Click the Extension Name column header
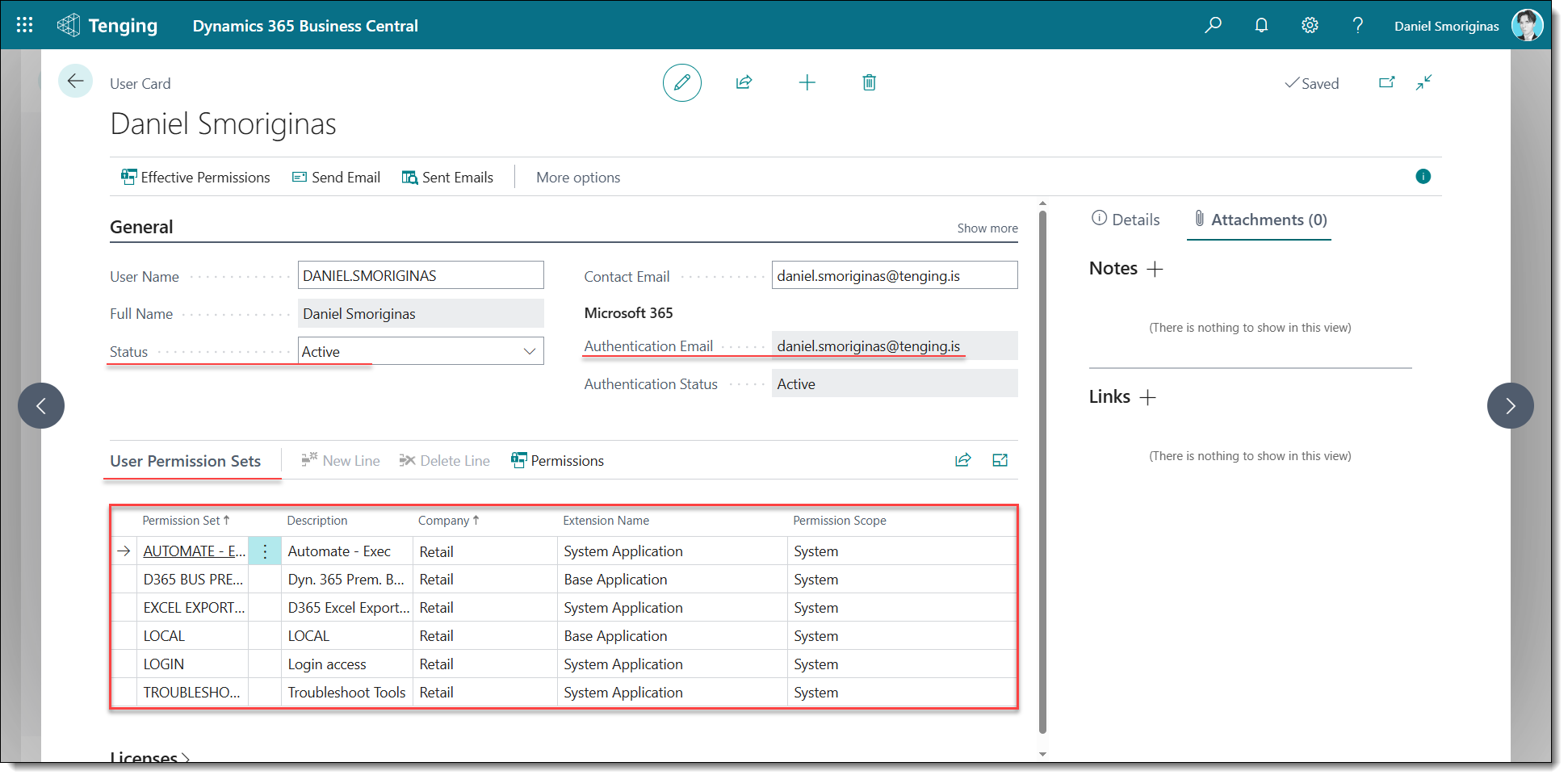Screen dimensions: 1568x779 click(606, 521)
